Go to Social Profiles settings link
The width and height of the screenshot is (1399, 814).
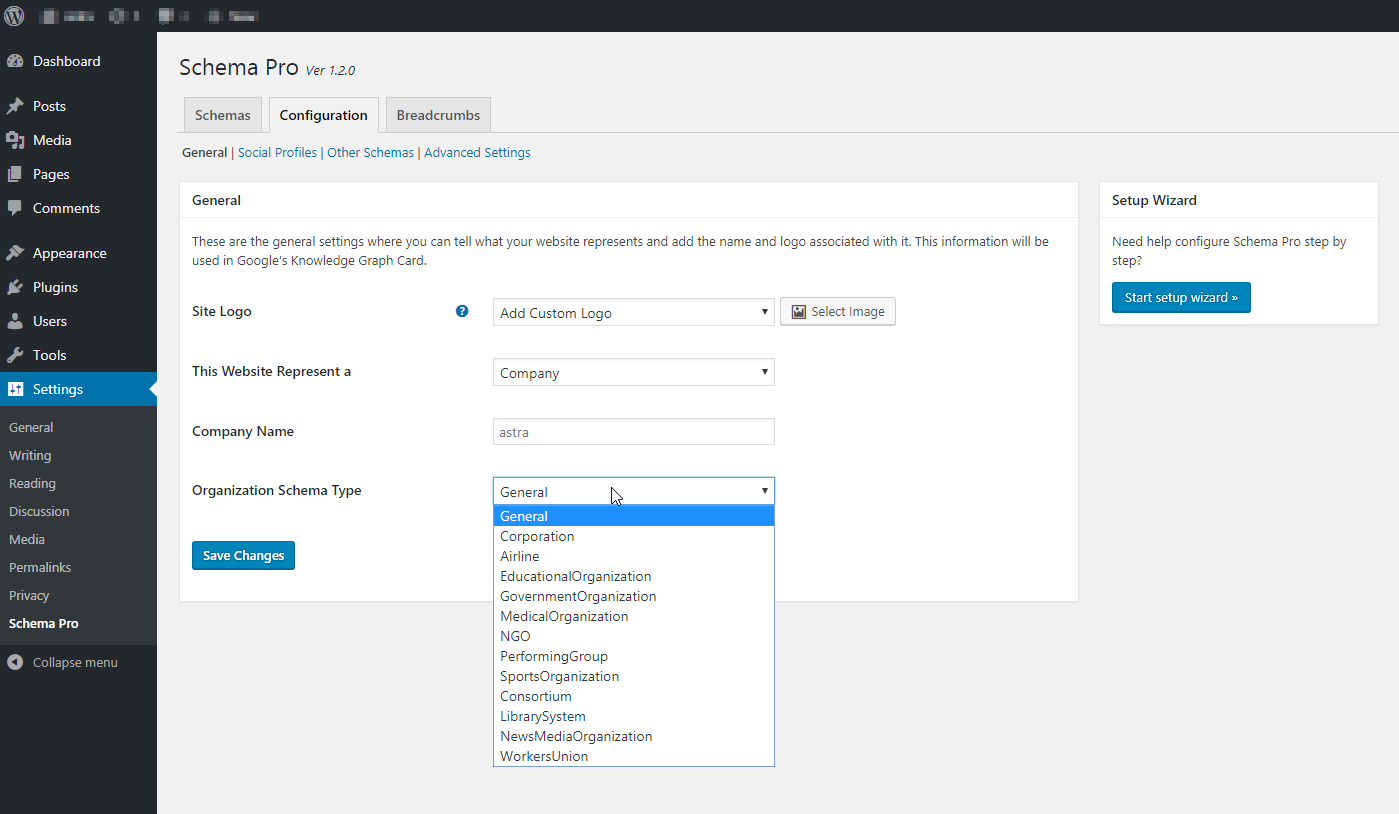[x=277, y=153]
